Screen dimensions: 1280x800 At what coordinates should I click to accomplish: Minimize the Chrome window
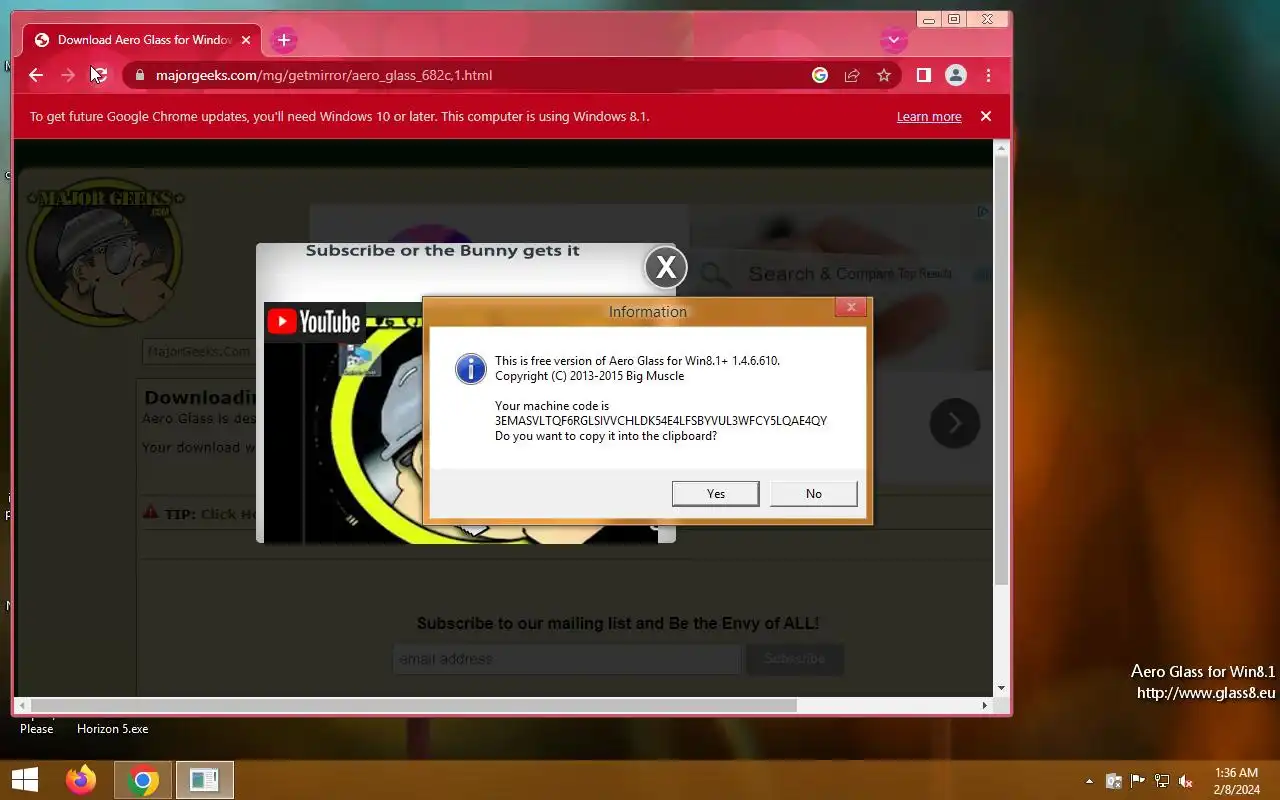929,19
